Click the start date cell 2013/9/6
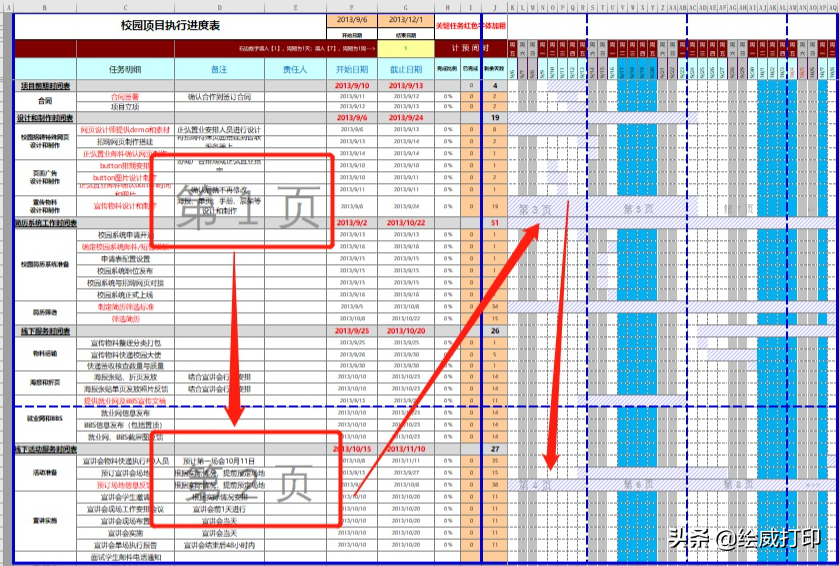Image resolution: width=839 pixels, height=566 pixels. [x=352, y=20]
